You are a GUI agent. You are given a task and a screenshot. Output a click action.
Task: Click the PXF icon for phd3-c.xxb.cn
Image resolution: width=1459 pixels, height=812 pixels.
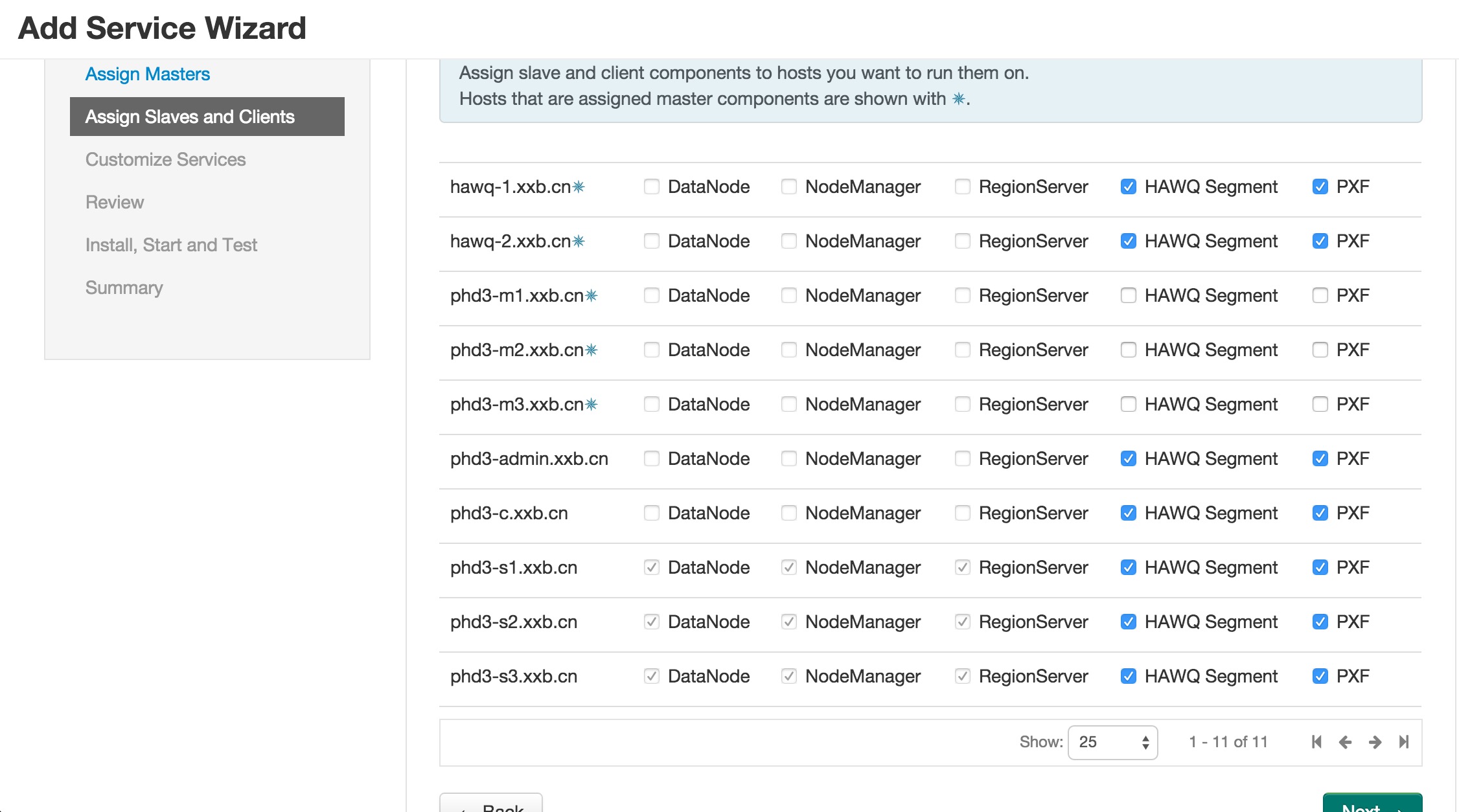(1321, 513)
